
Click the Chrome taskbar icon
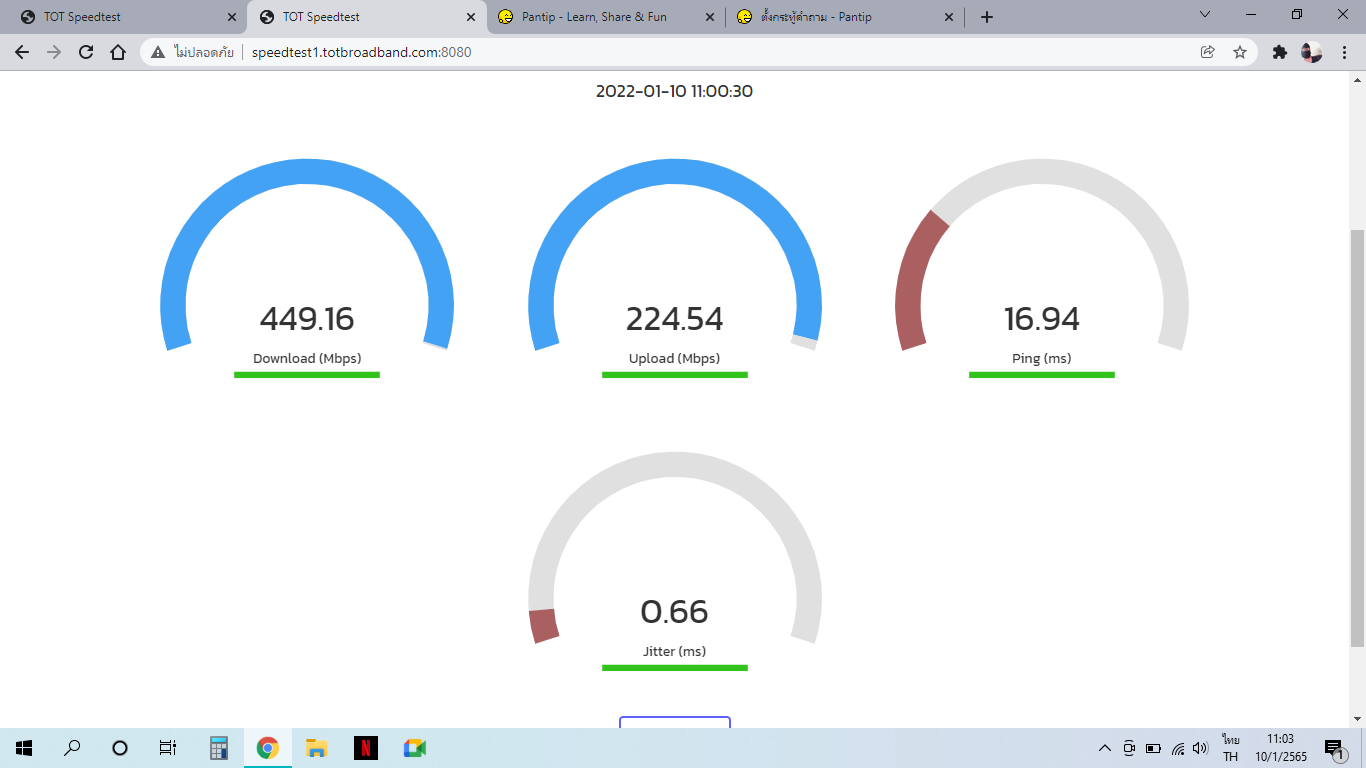point(267,748)
